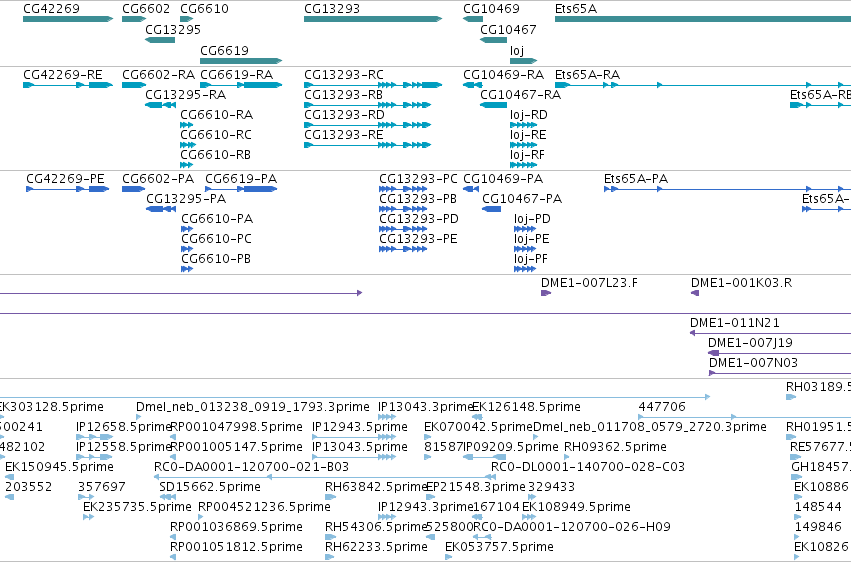
Task: Select transcript loj-RF
Action: (527, 155)
